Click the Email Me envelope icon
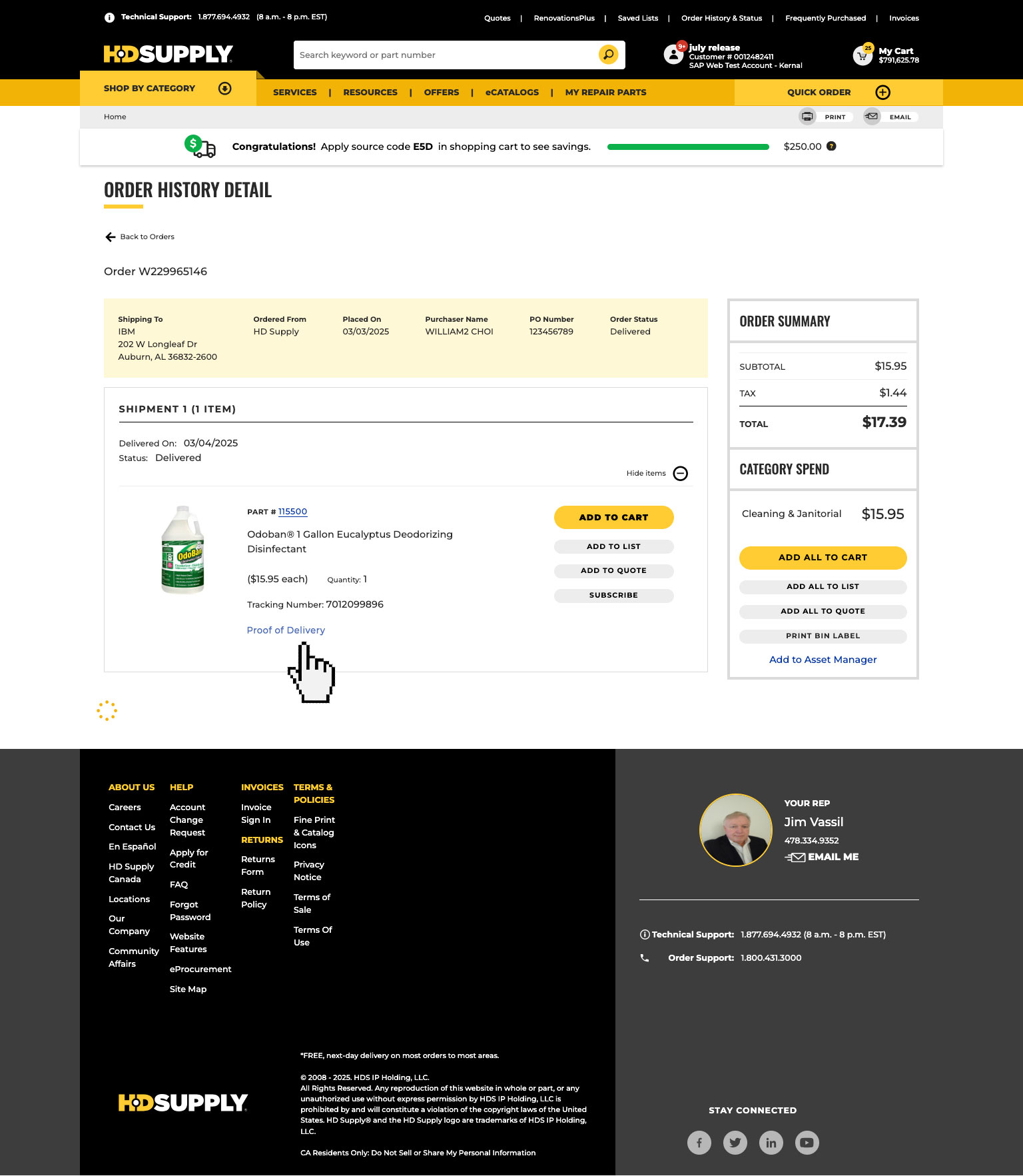The width and height of the screenshot is (1023, 1176). [x=795, y=858]
